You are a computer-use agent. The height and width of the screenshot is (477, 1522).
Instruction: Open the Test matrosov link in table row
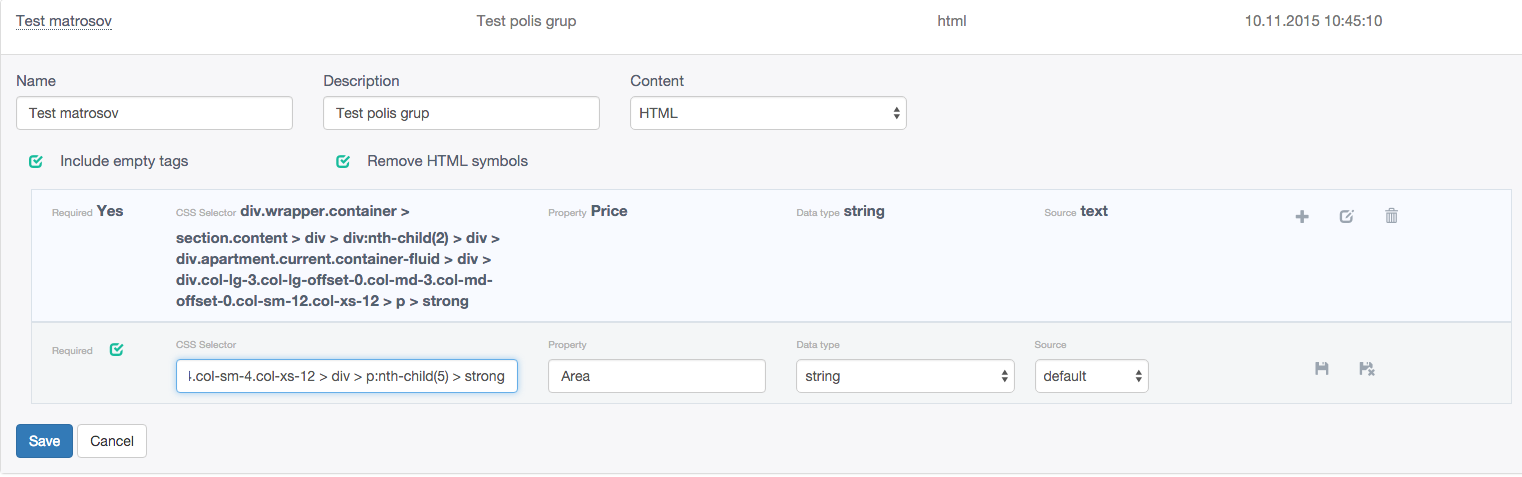(x=64, y=20)
